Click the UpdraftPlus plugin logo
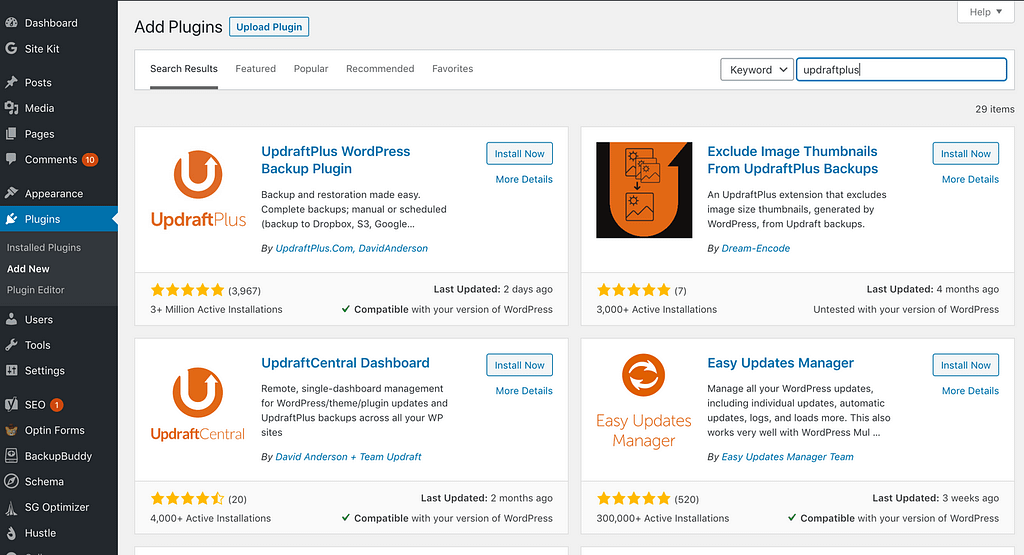Viewport: 1024px width, 555px height. point(199,189)
